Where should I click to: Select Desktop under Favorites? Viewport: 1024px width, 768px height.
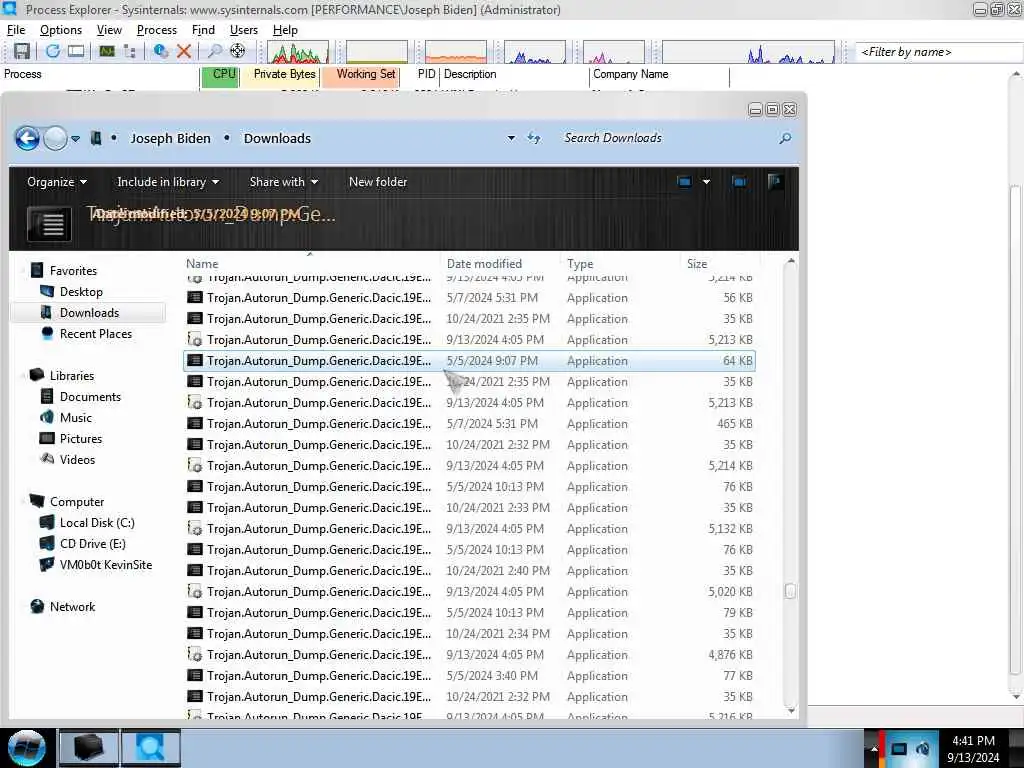pos(81,292)
